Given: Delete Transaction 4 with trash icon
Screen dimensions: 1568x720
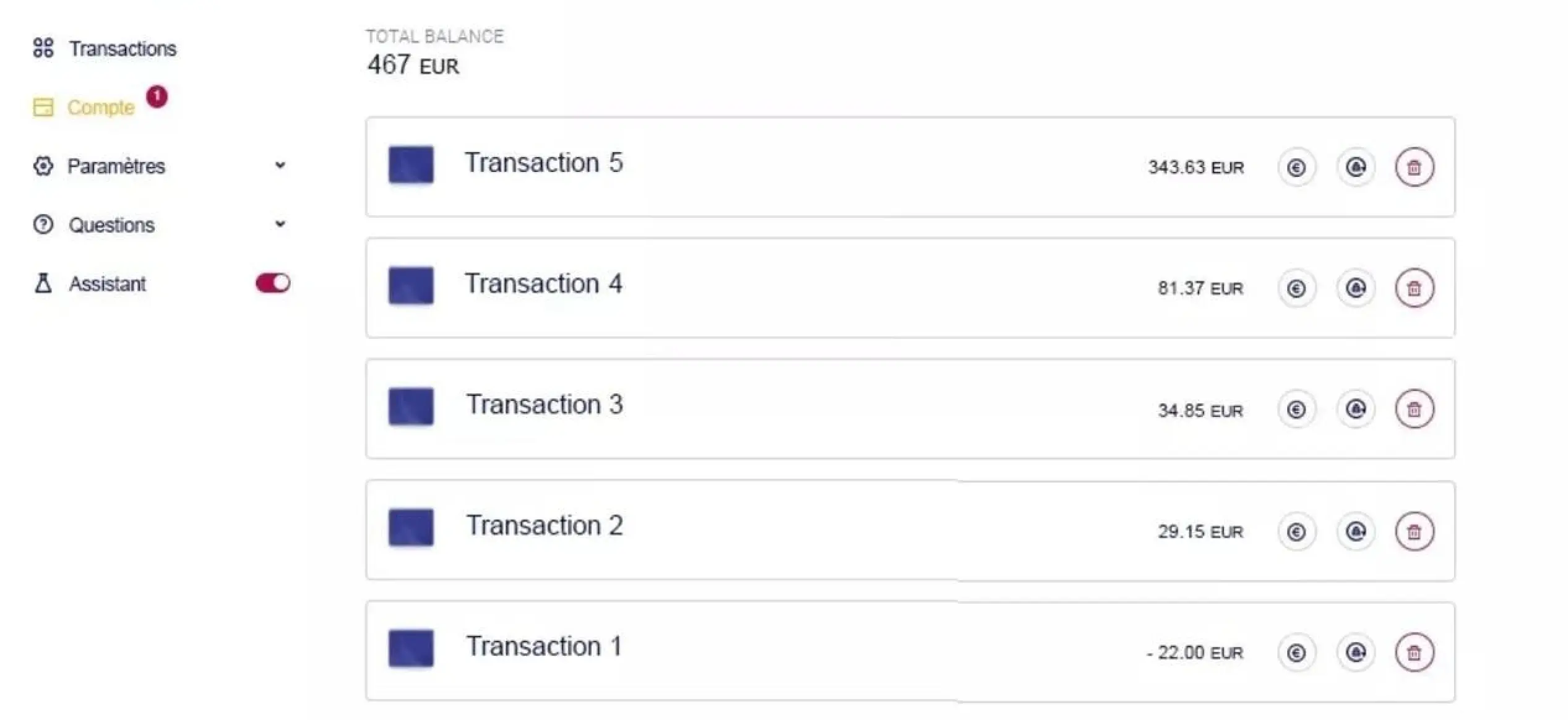Looking at the screenshot, I should coord(1414,288).
